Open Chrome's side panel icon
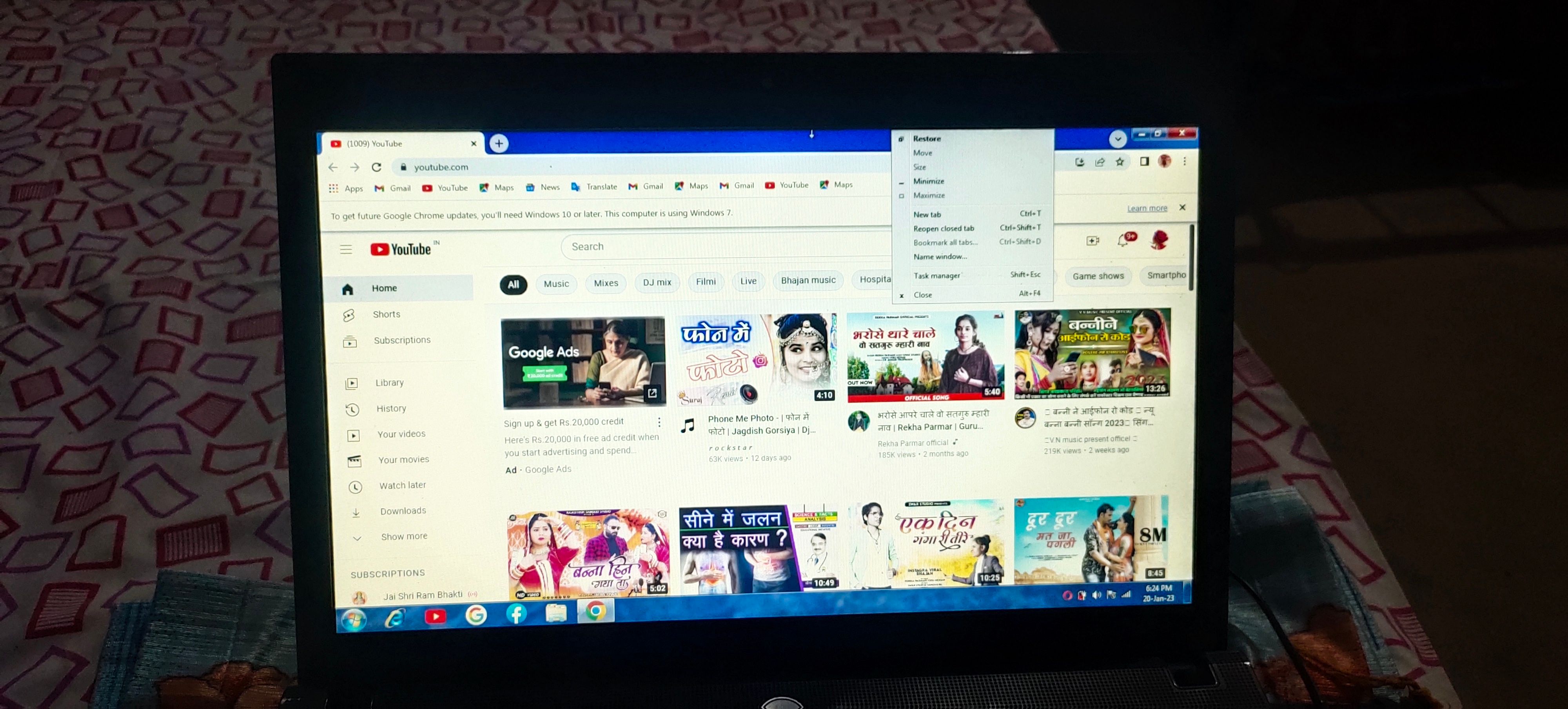Screen dimensions: 1568x709 click(x=1144, y=161)
